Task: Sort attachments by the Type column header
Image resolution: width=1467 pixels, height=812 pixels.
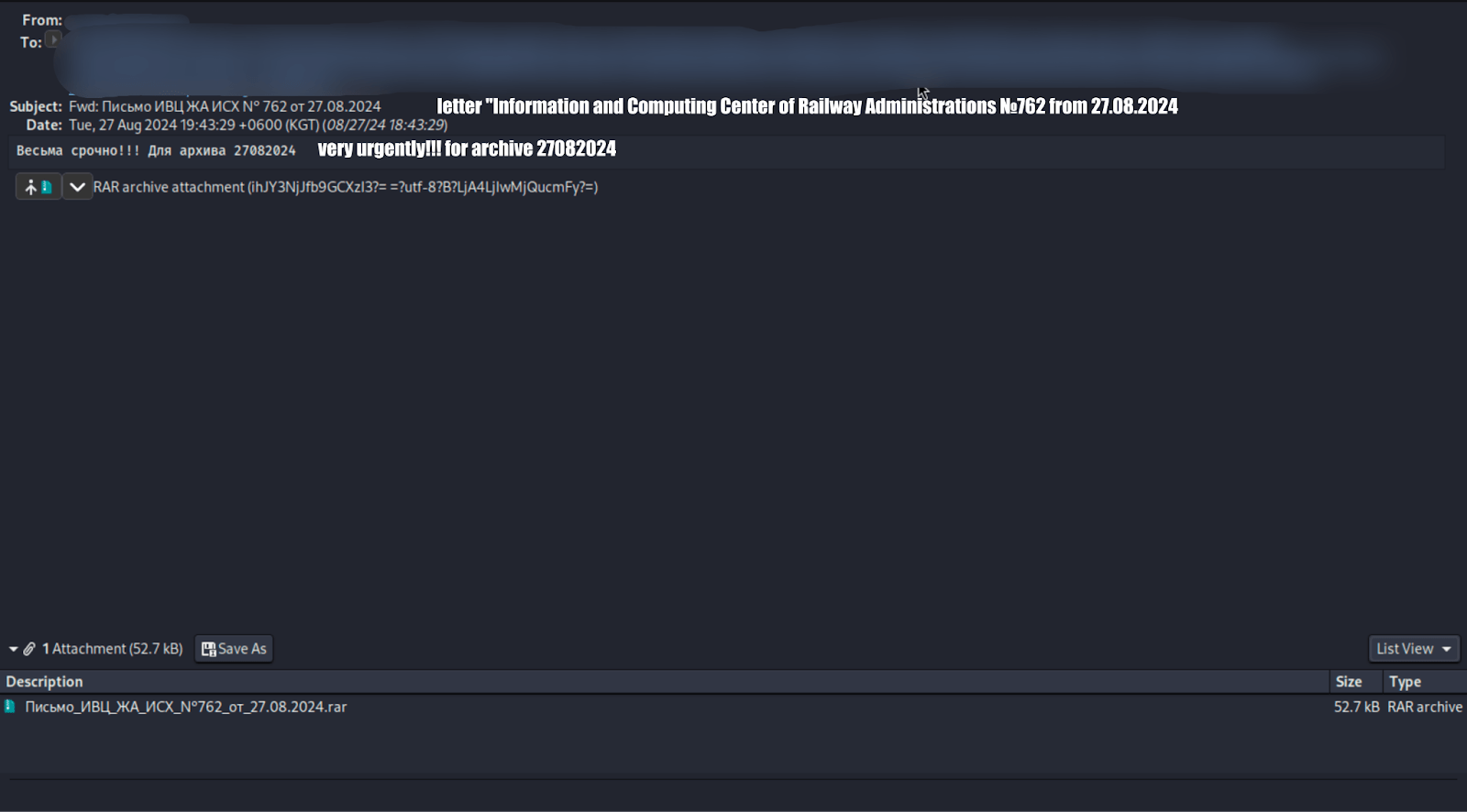Action: click(x=1404, y=681)
